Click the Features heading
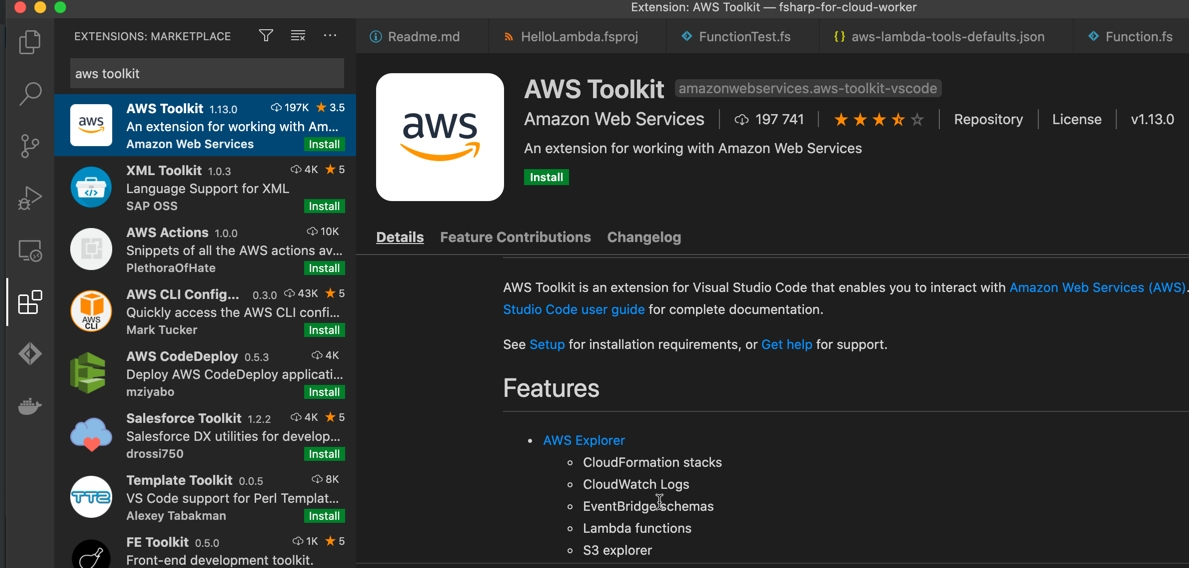This screenshot has height=568, width=1189. 551,388
